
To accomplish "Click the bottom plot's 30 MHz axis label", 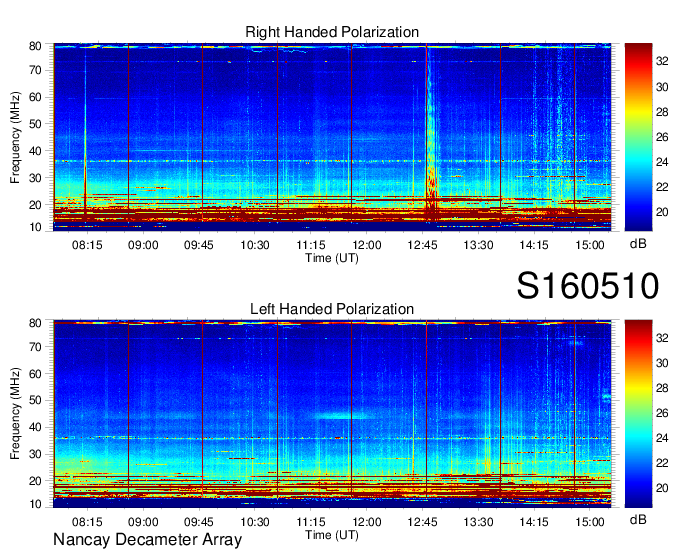I will [x=35, y=454].
